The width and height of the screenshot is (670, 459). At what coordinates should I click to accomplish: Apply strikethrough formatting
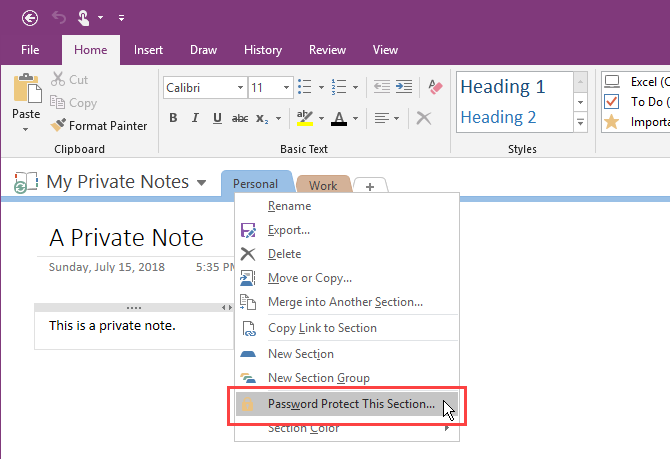[x=240, y=118]
